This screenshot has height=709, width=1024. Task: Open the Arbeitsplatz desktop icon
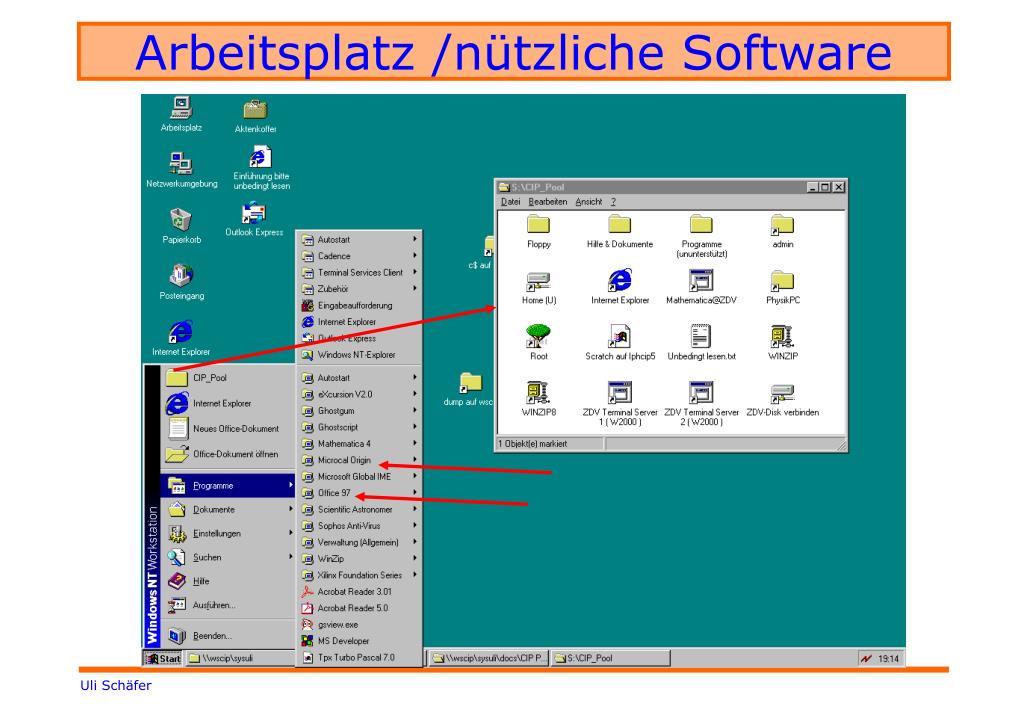pos(182,114)
